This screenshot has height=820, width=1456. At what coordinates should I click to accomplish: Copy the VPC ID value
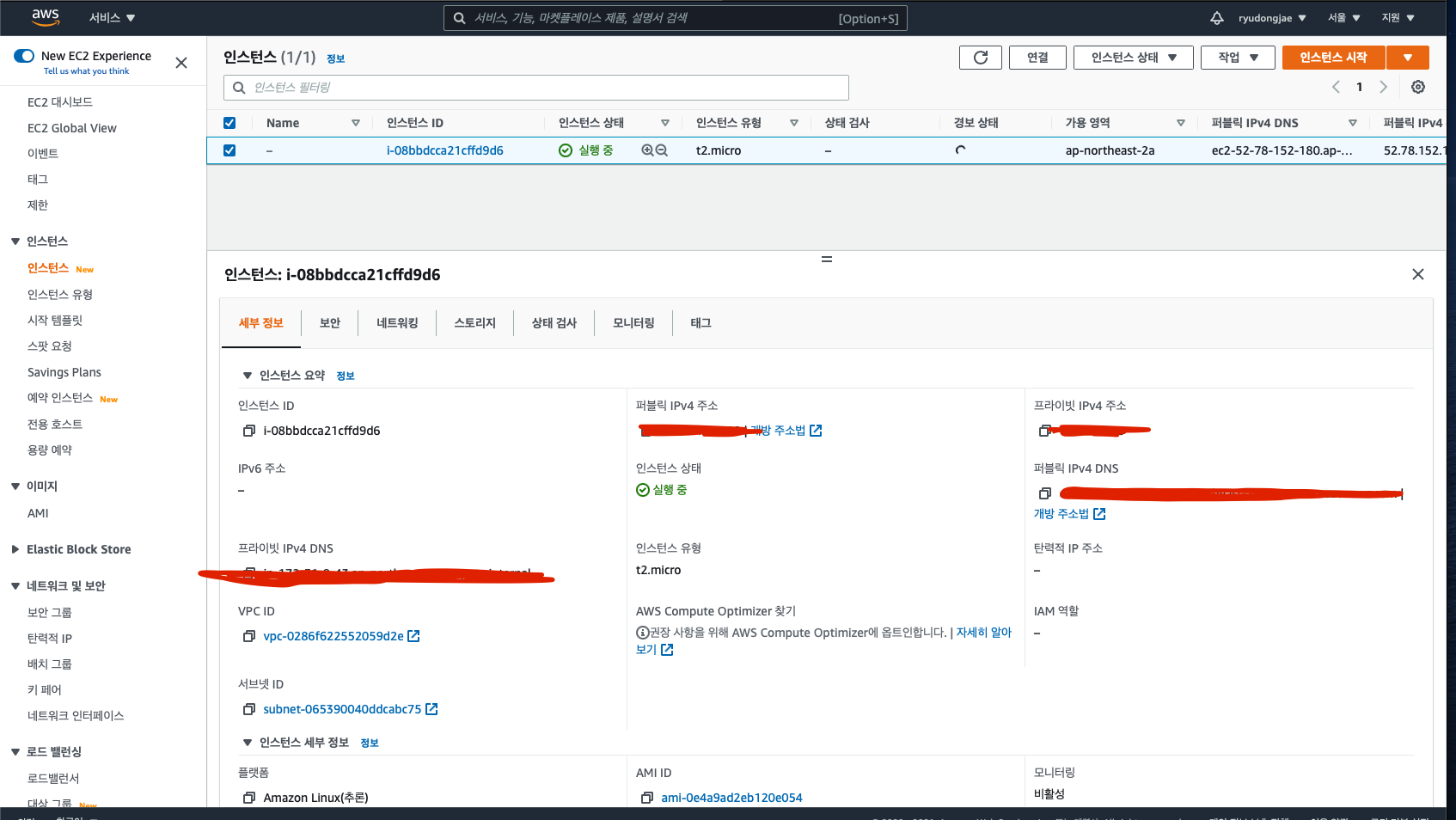249,636
